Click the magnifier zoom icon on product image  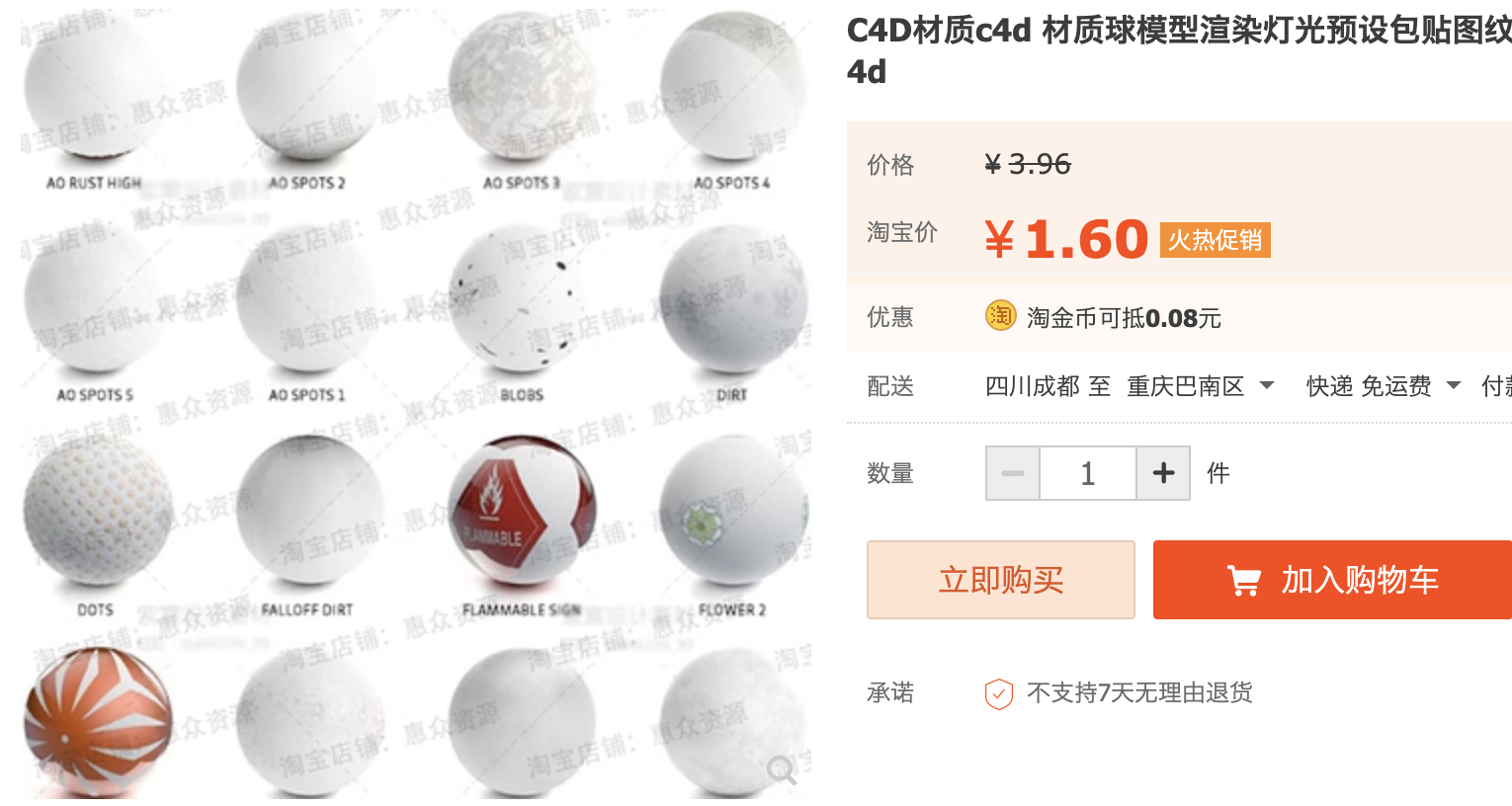tap(781, 769)
